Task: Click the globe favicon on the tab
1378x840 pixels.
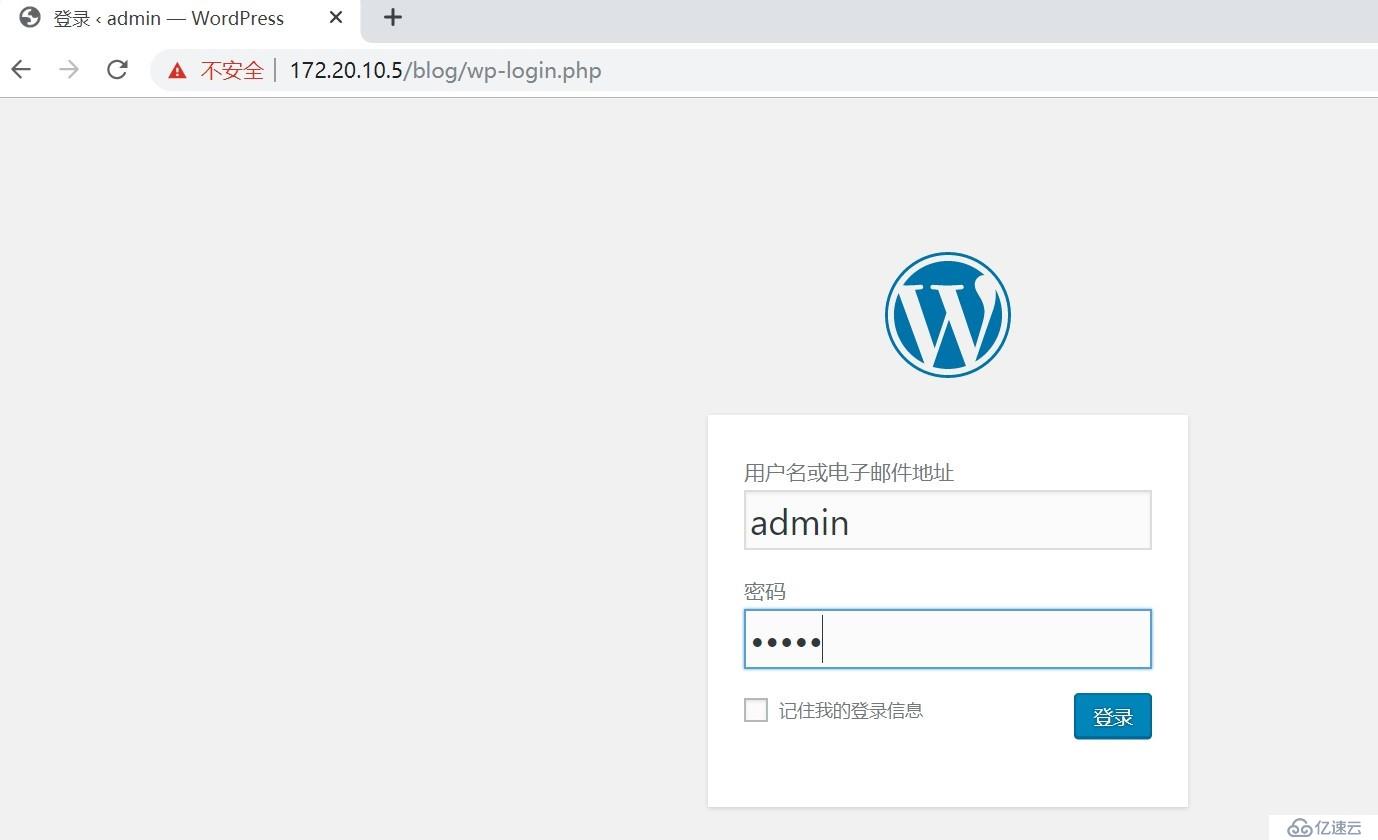Action: pyautogui.click(x=30, y=17)
